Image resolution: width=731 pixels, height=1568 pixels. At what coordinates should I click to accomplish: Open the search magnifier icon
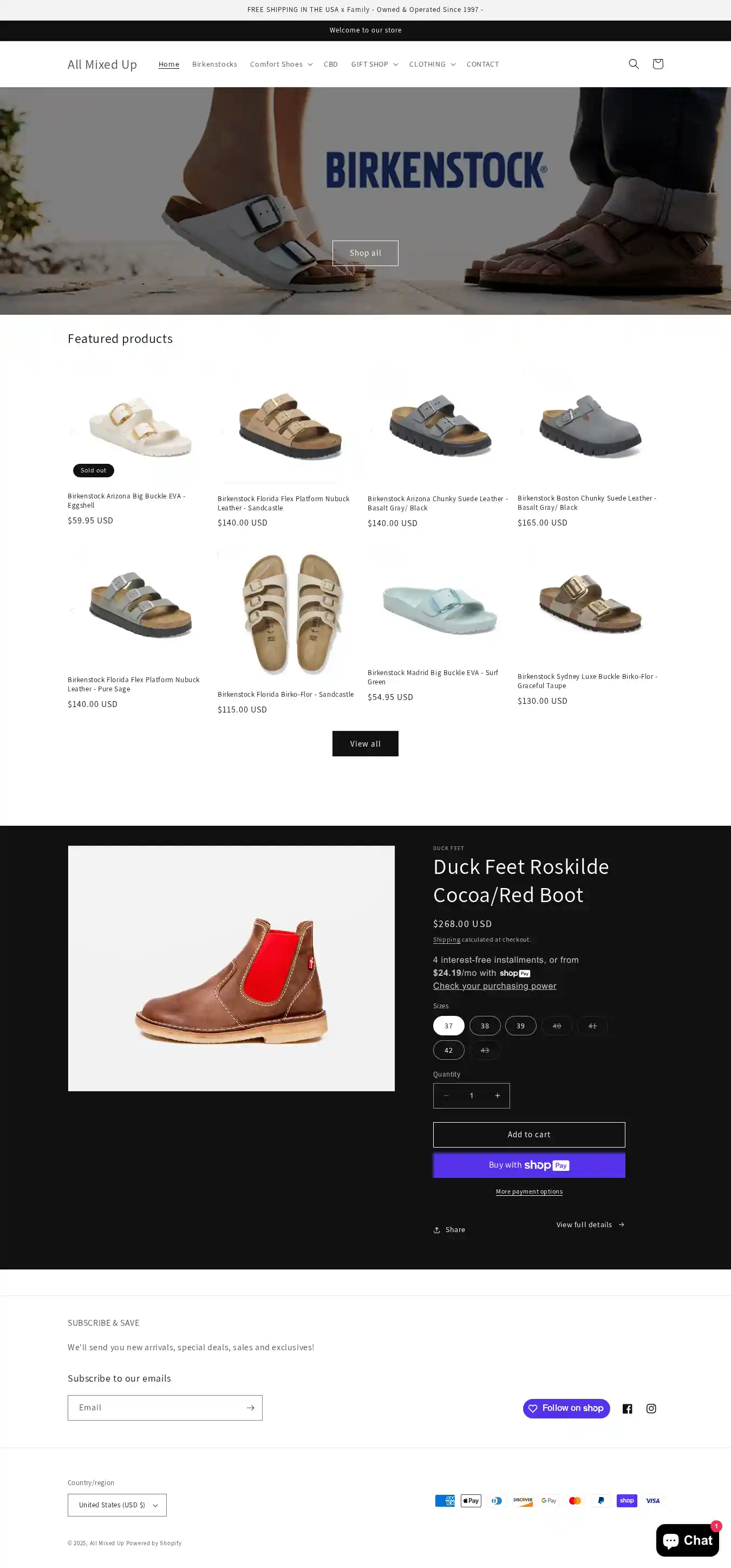coord(634,64)
